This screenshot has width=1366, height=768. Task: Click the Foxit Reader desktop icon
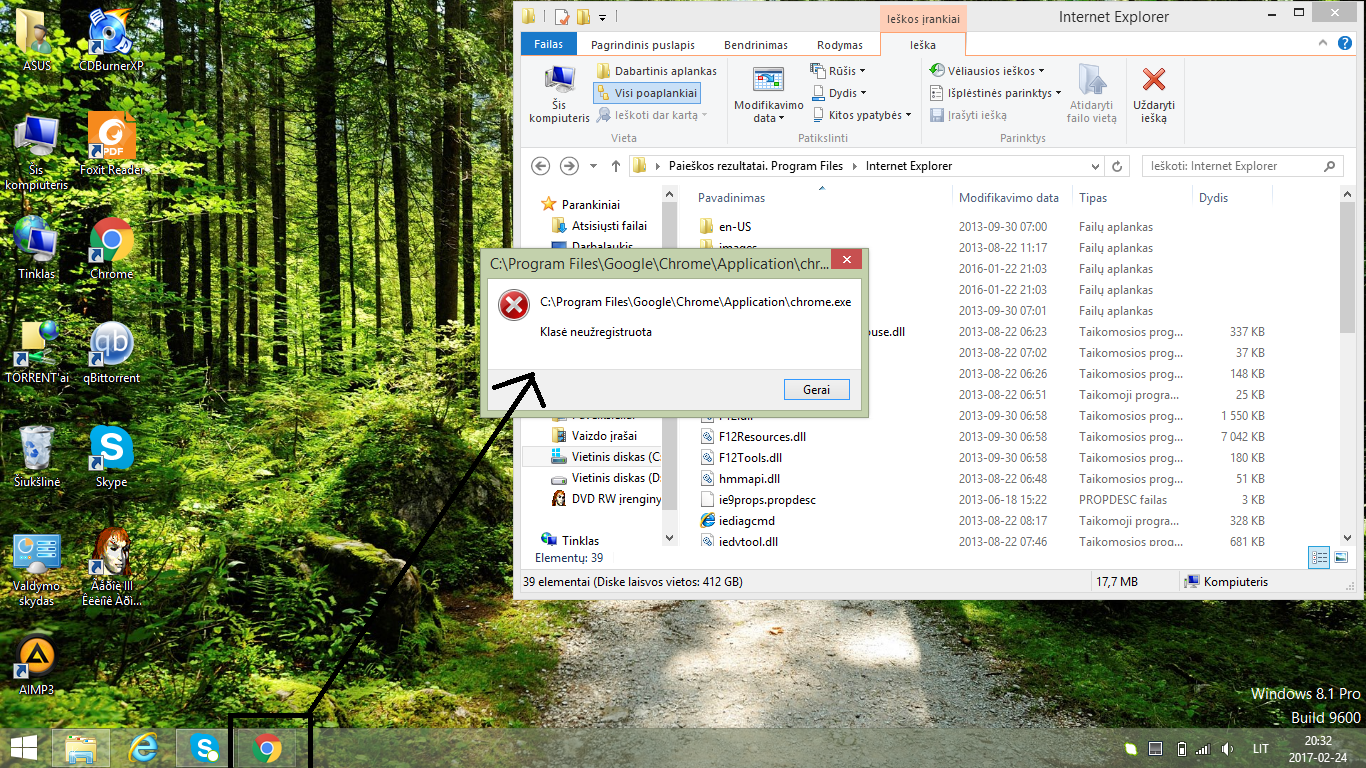pos(112,138)
